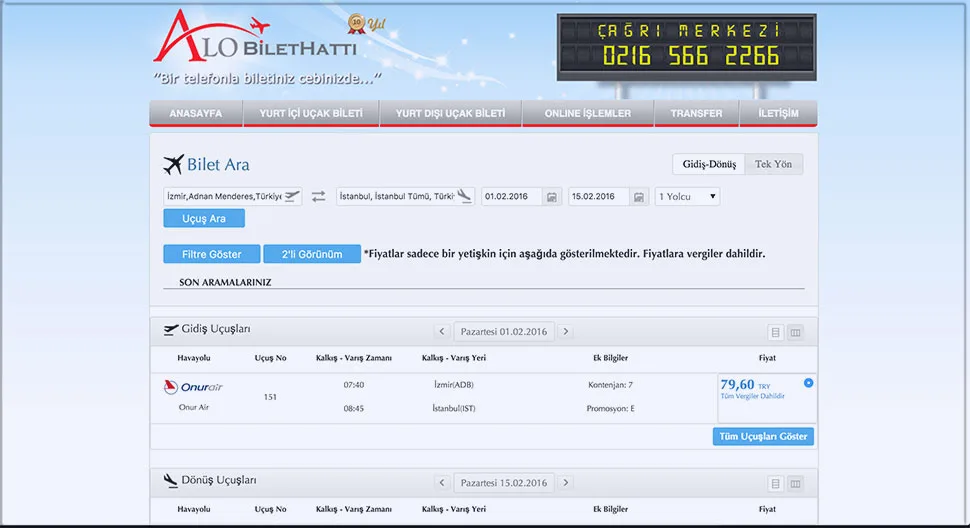Switch Dönüş Uçuşları to two-column view icon

[x=796, y=483]
